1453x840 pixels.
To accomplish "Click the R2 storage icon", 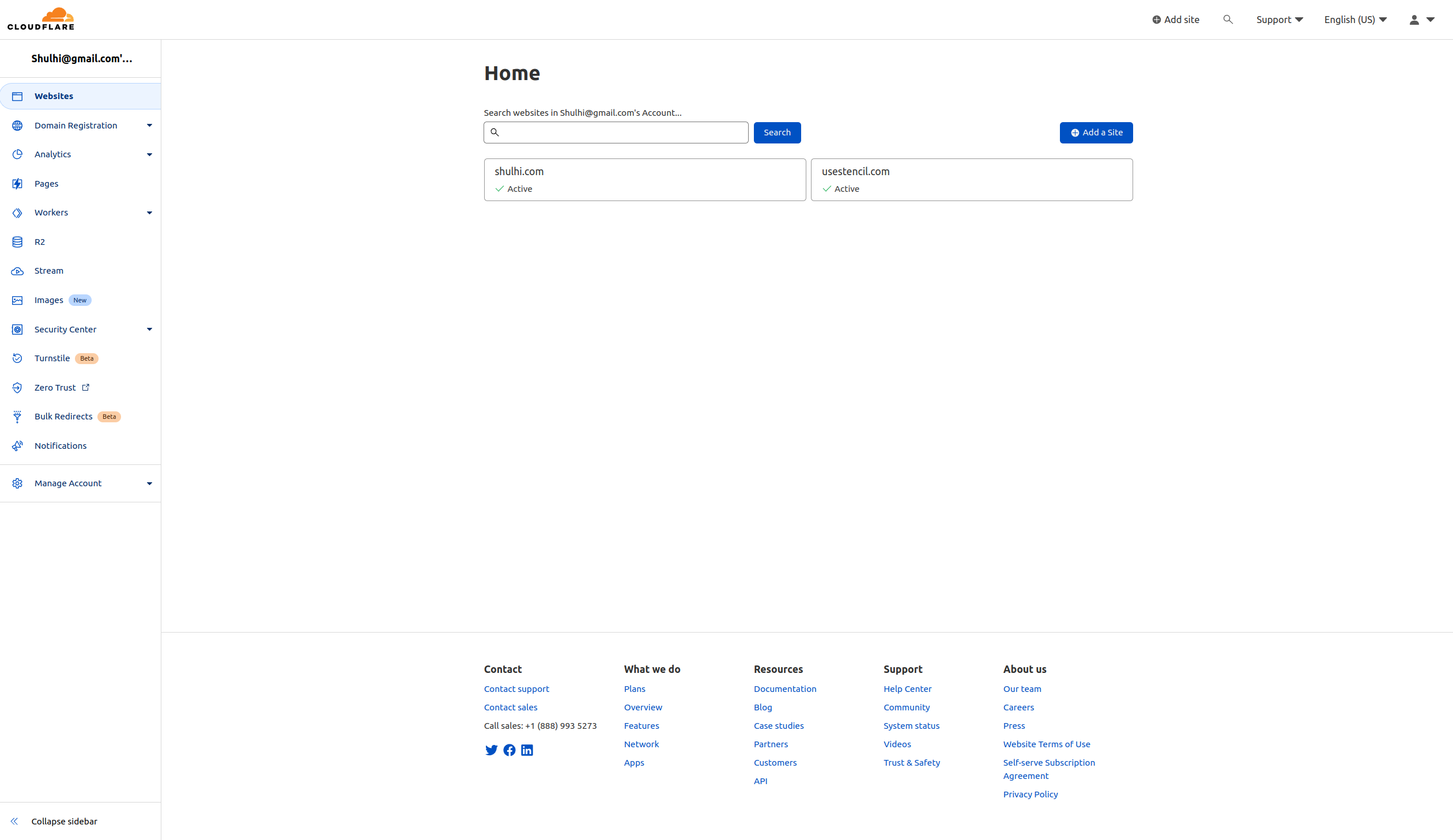I will [x=17, y=242].
